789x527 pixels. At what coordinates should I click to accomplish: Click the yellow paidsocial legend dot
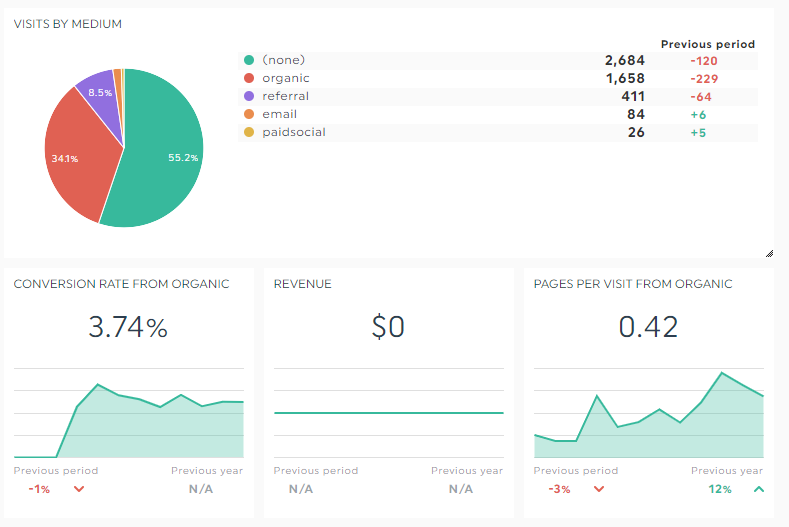click(249, 132)
